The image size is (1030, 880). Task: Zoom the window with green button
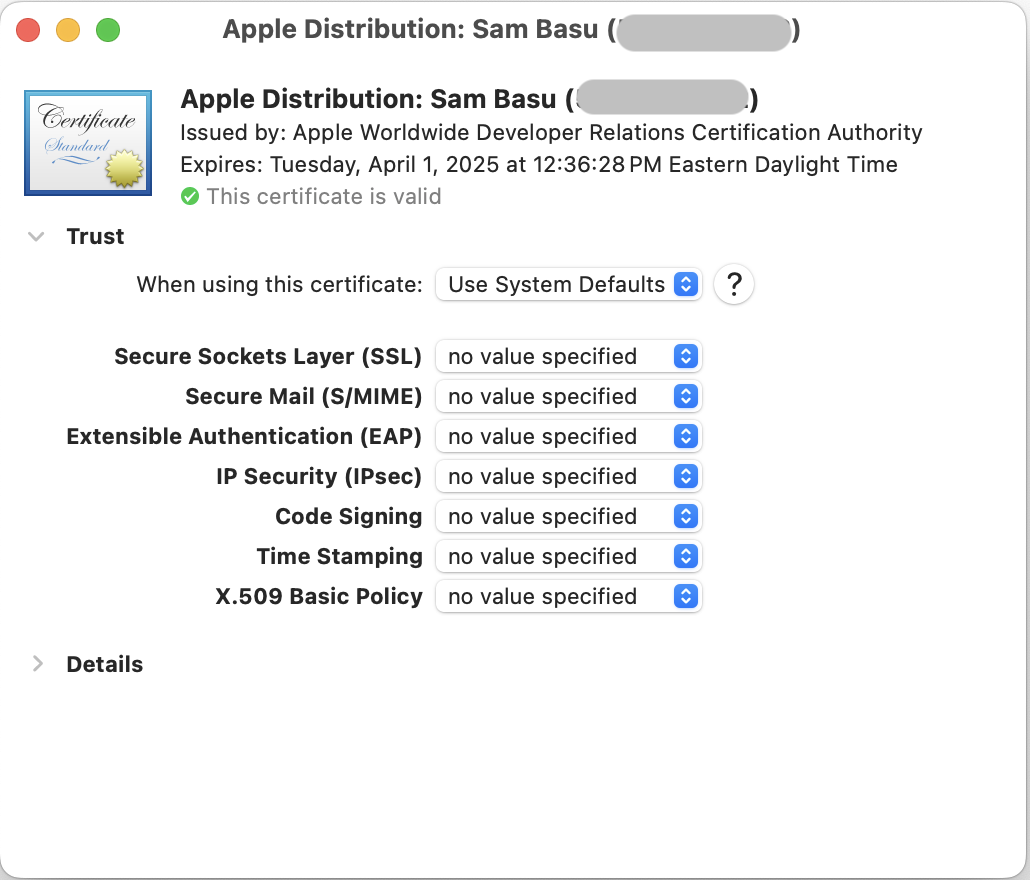pyautogui.click(x=108, y=30)
